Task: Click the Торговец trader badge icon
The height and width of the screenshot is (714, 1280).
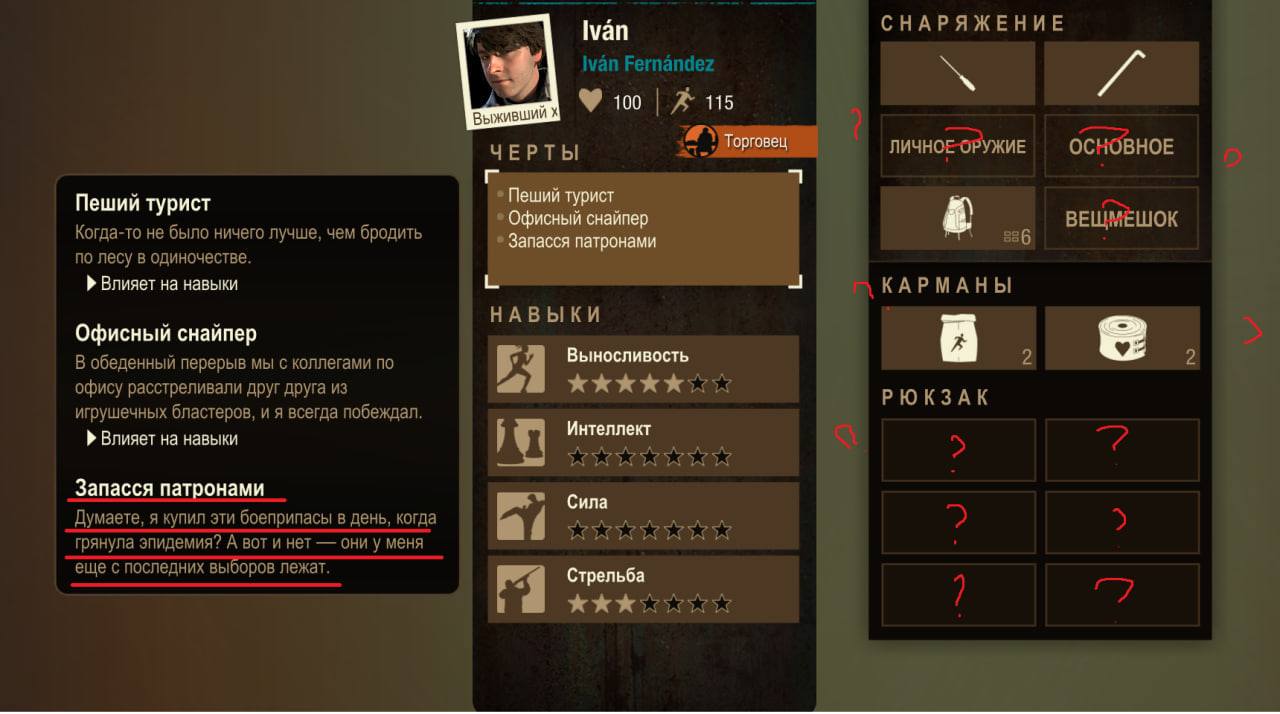Action: point(700,141)
